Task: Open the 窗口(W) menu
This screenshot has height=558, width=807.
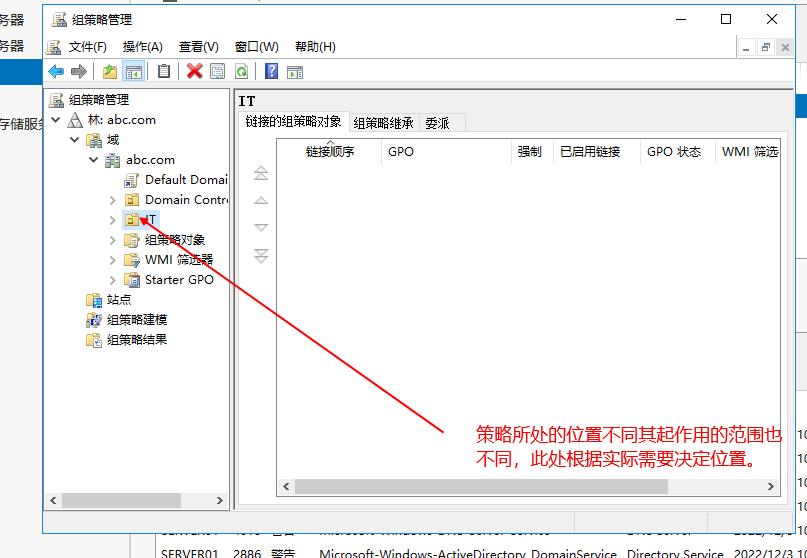Action: coord(256,47)
